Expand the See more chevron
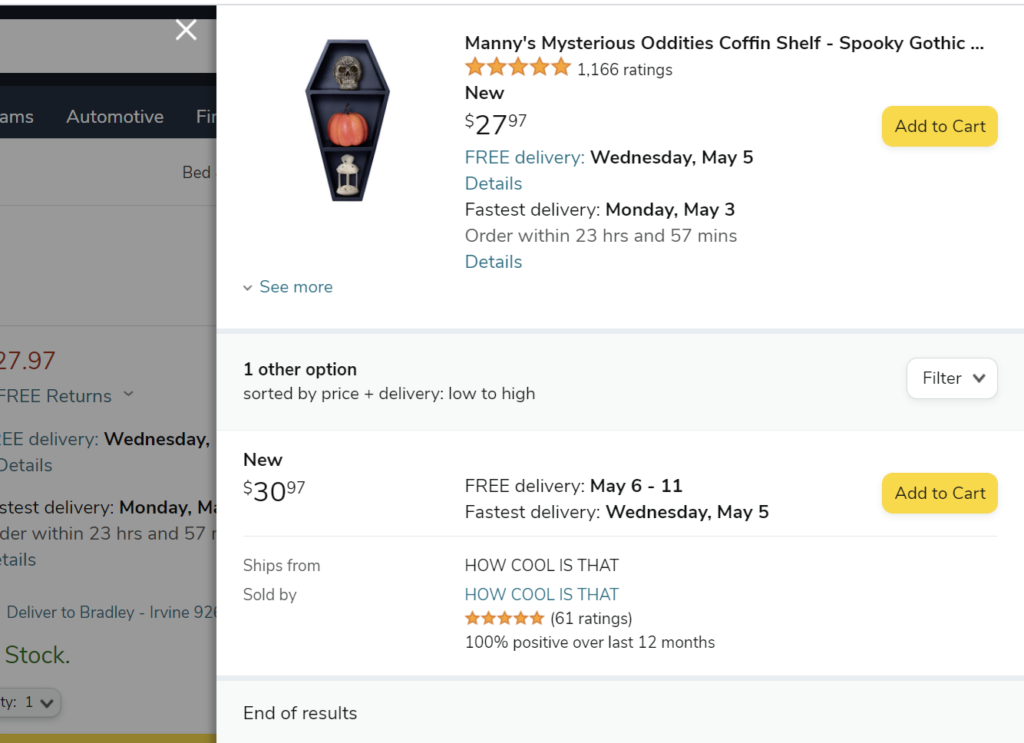The image size is (1024, 743). [249, 288]
